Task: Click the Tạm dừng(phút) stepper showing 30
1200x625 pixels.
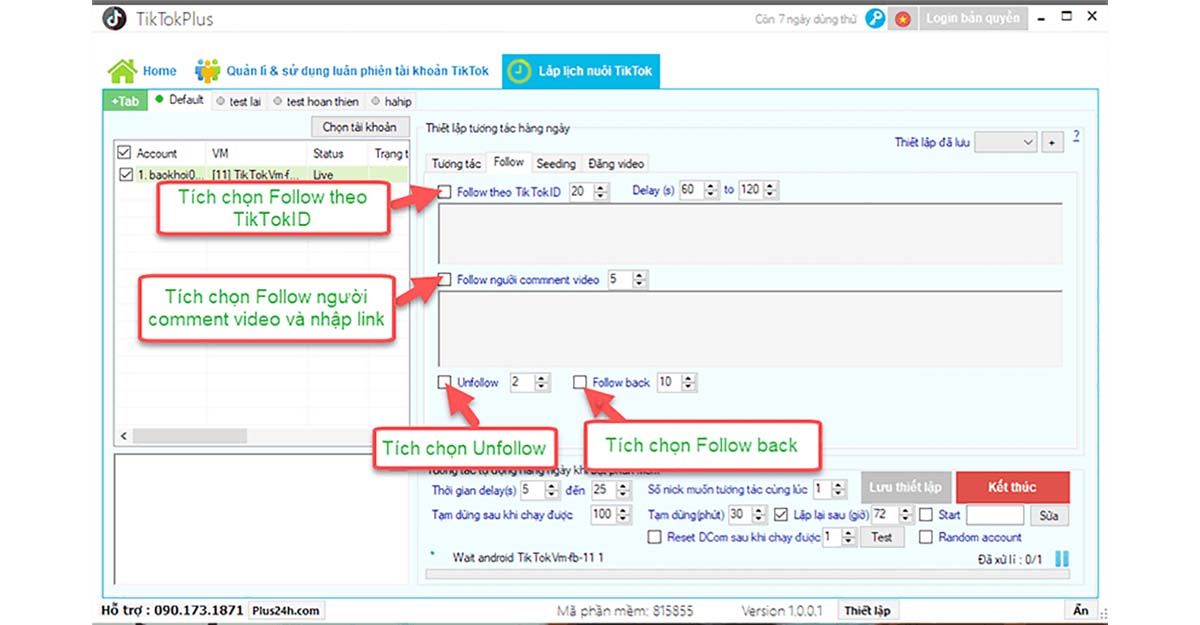Action: (x=749, y=516)
